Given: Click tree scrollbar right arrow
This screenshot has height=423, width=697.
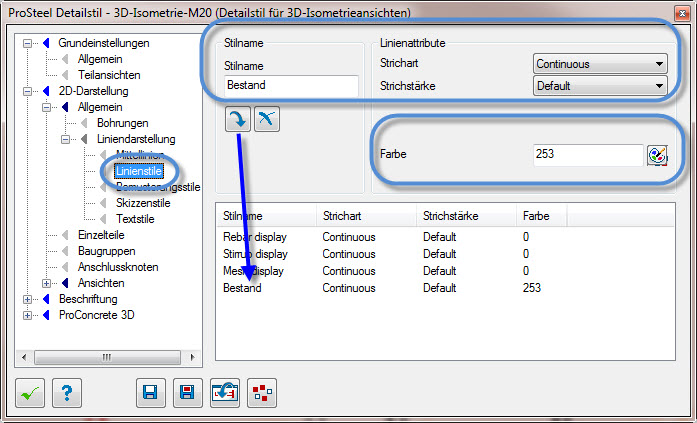Looking at the screenshot, I should pos(192,357).
